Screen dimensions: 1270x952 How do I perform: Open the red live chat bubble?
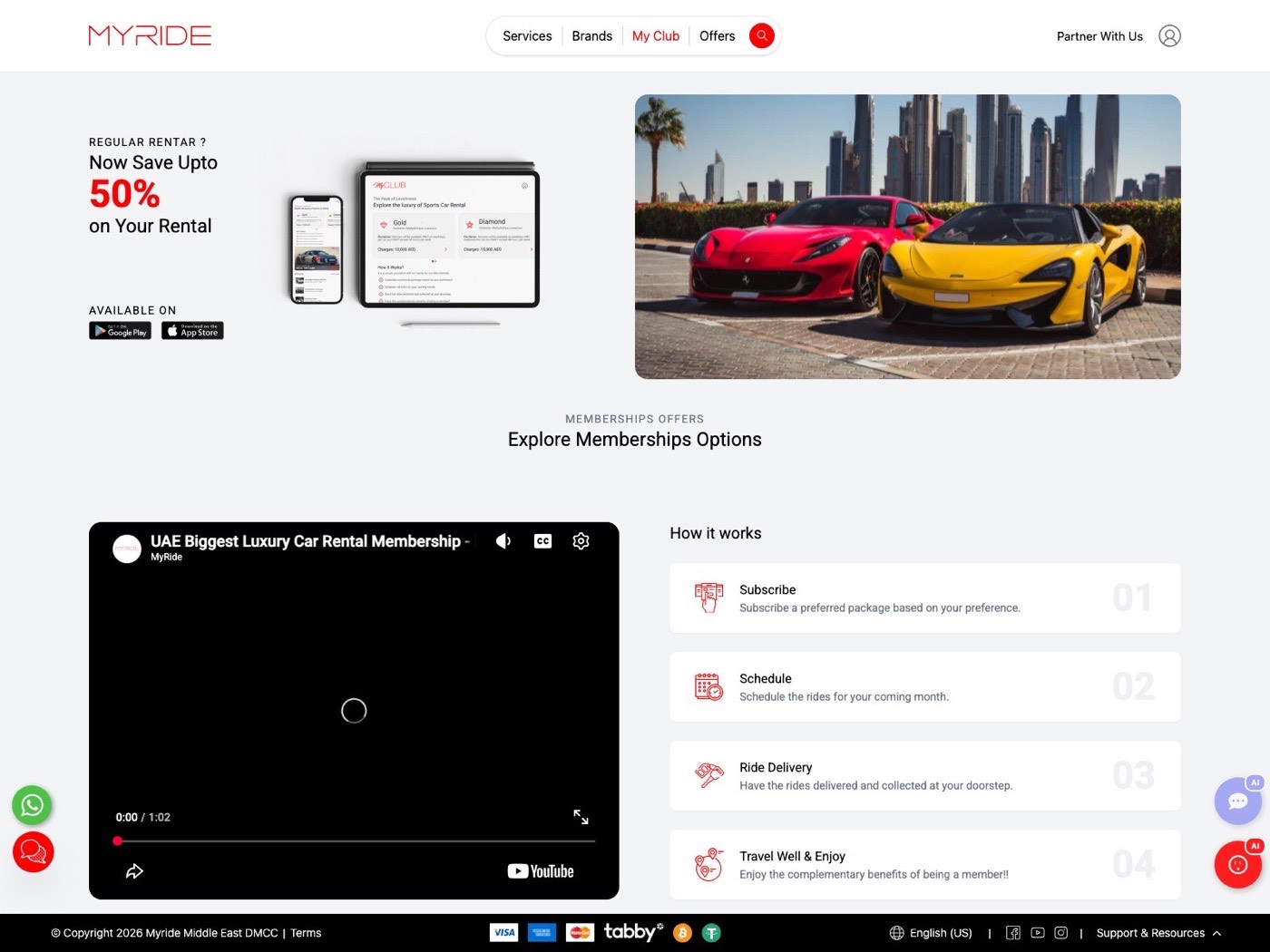point(34,852)
